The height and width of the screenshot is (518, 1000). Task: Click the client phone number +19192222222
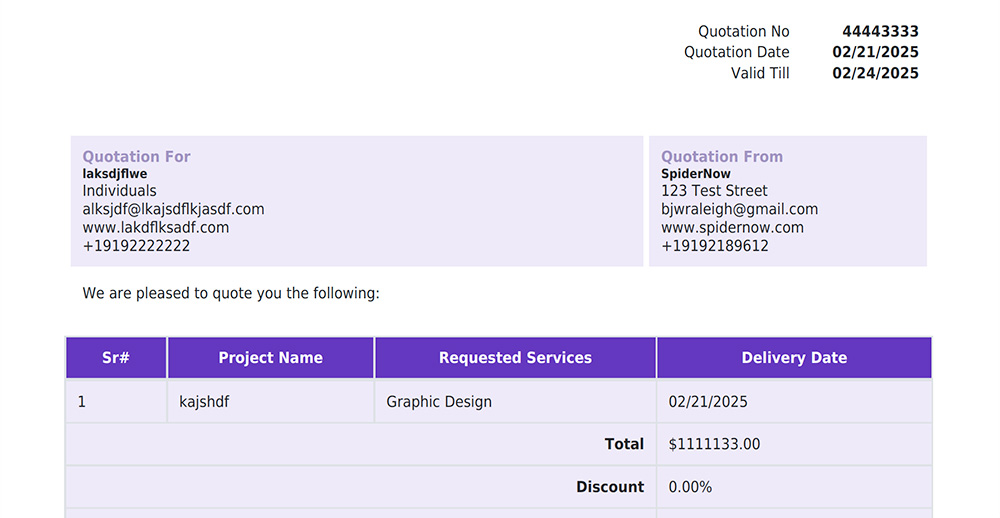pyautogui.click(x=136, y=246)
